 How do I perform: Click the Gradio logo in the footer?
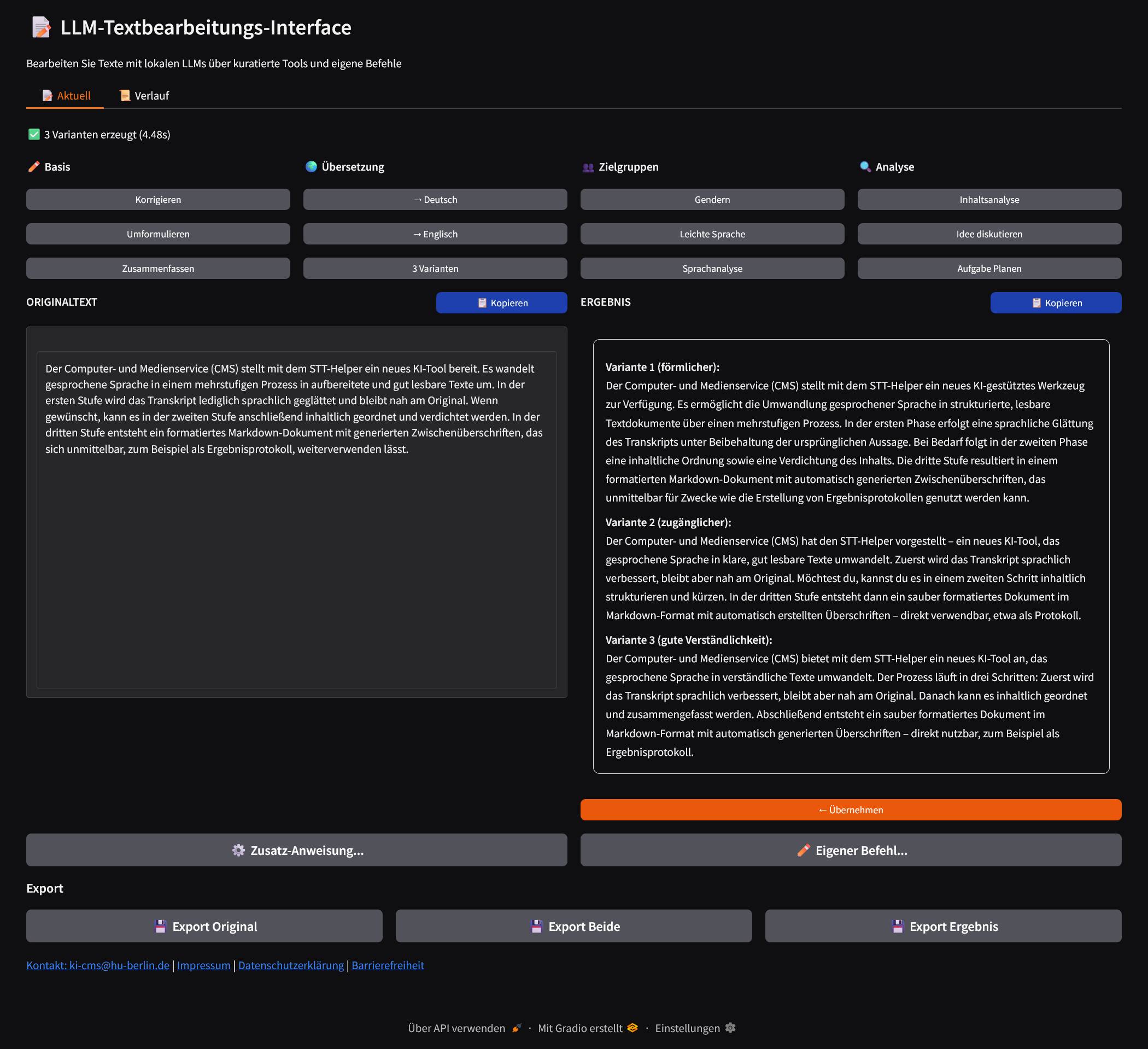(x=631, y=1027)
